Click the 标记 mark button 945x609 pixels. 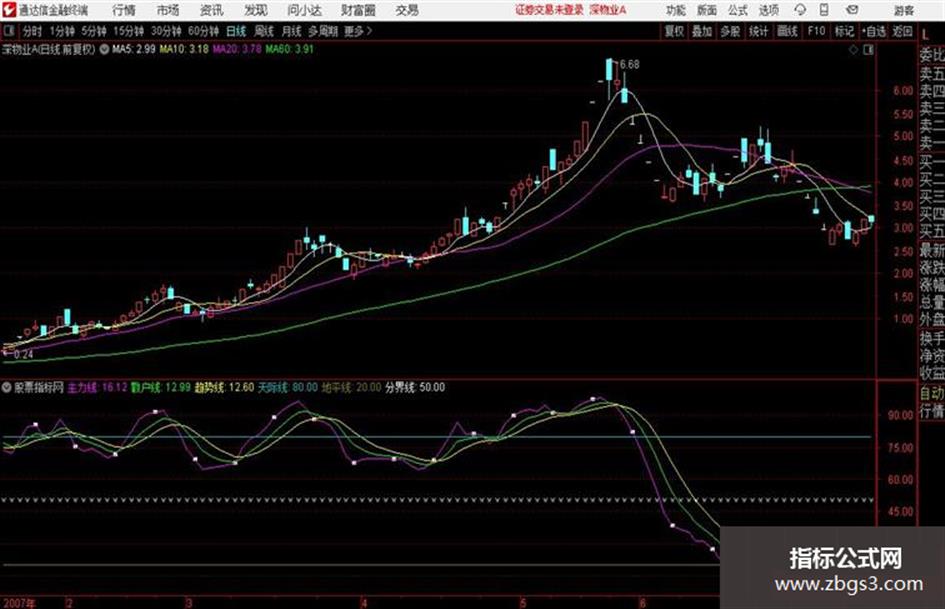(844, 31)
